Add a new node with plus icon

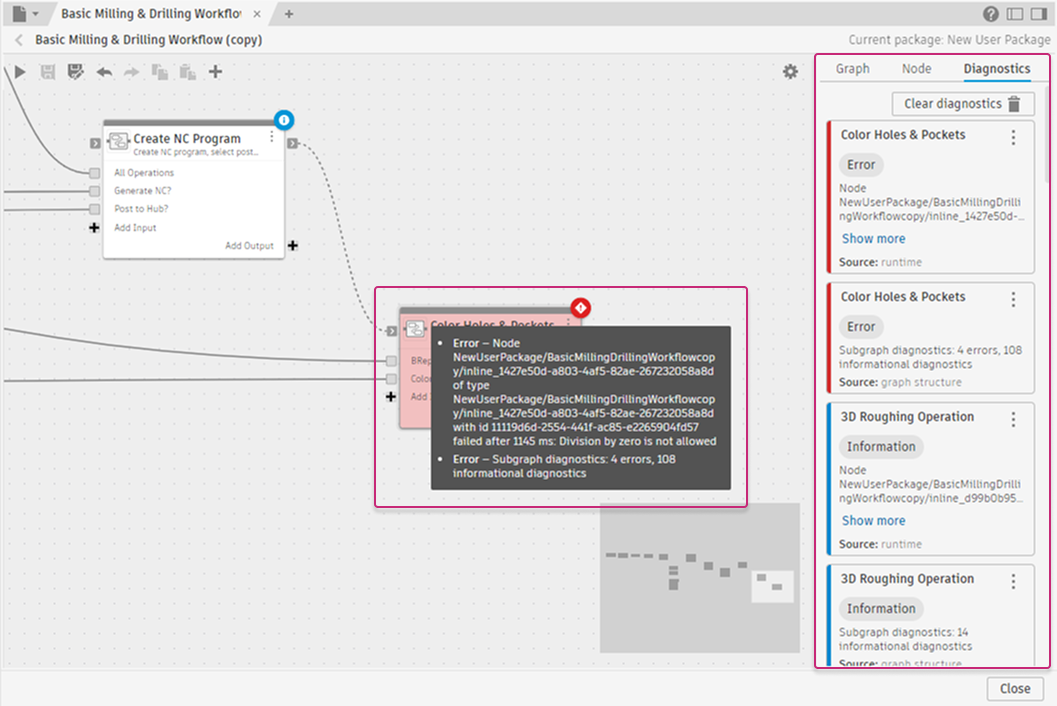(x=215, y=71)
